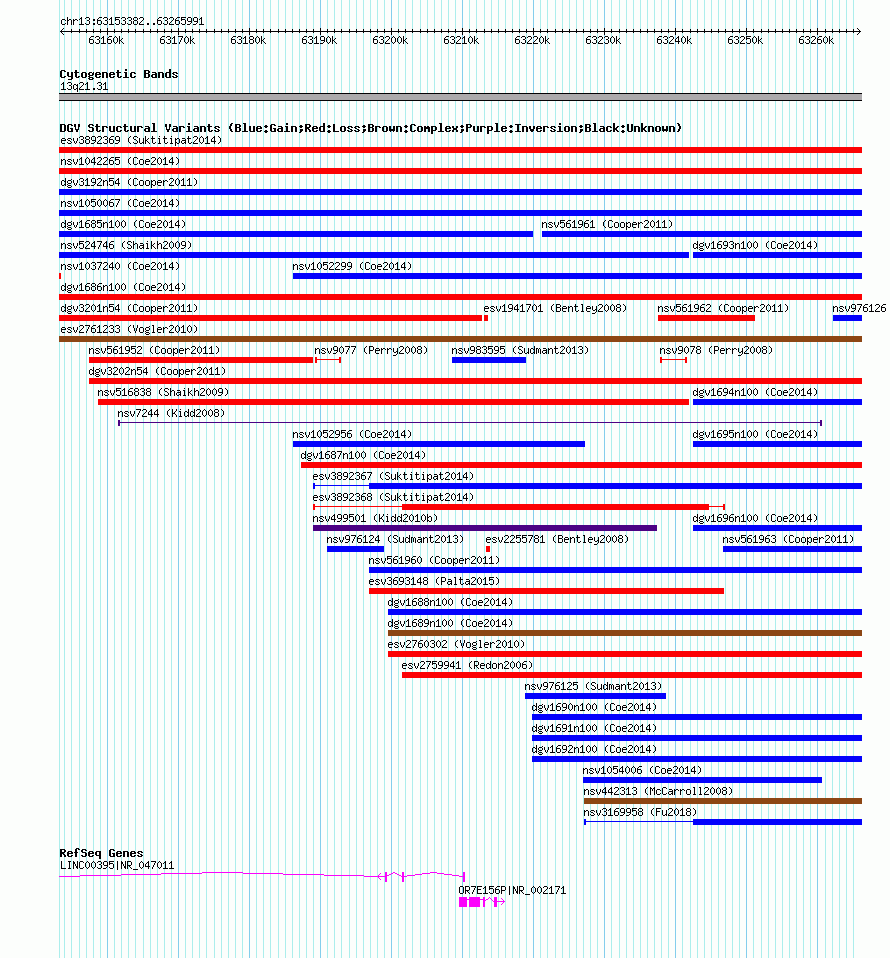
Task: Click esv2760302 (Vogler2010) label
Action: [x=456, y=644]
